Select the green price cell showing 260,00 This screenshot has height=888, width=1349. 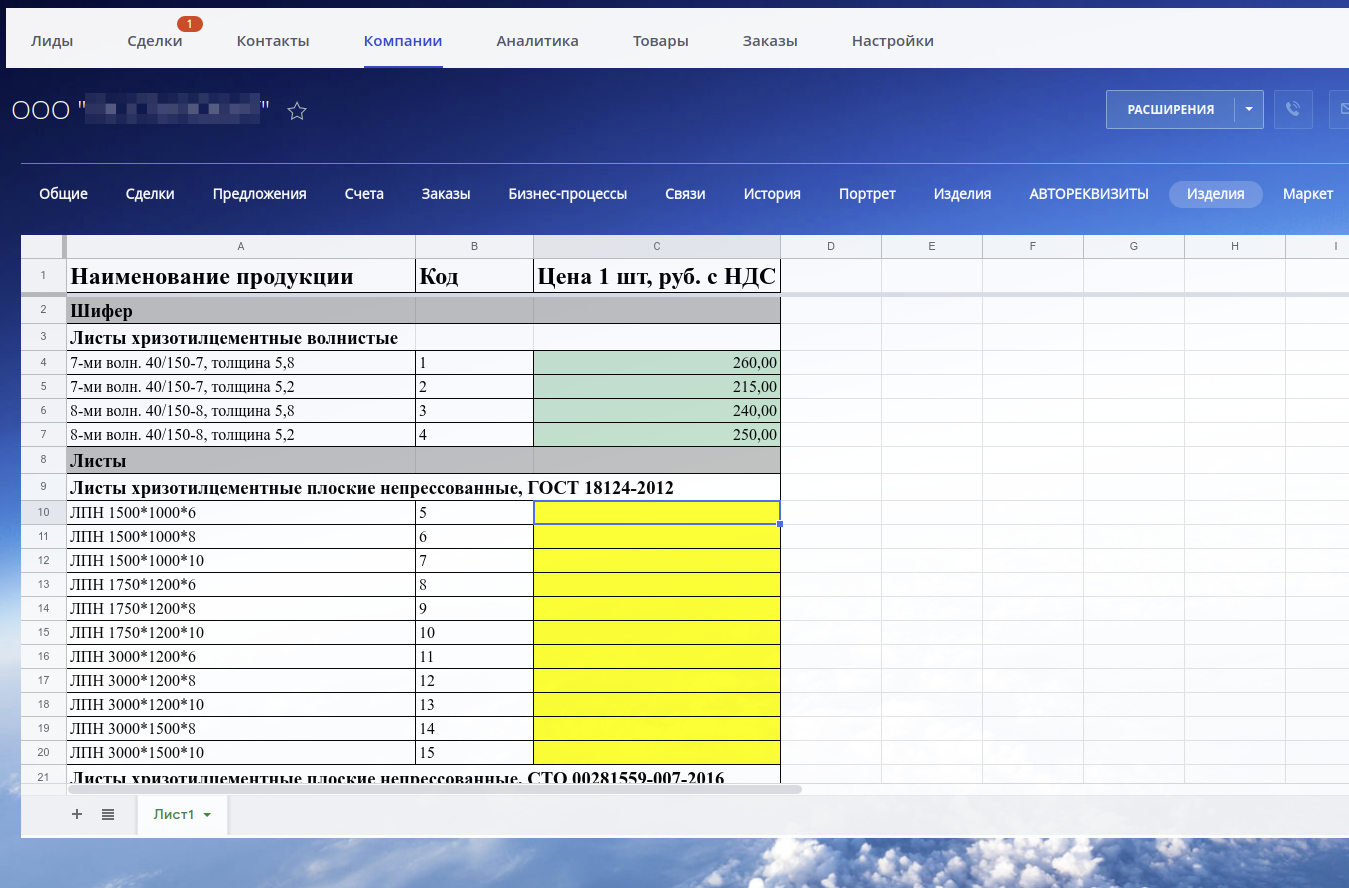[656, 362]
